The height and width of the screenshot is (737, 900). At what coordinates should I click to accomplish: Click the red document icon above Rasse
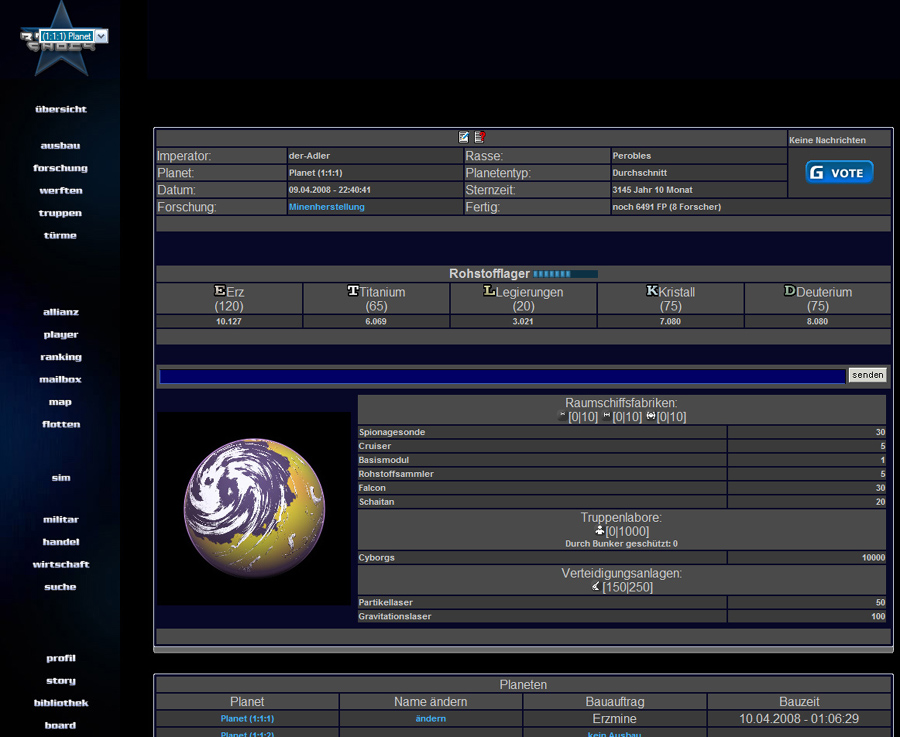(480, 137)
